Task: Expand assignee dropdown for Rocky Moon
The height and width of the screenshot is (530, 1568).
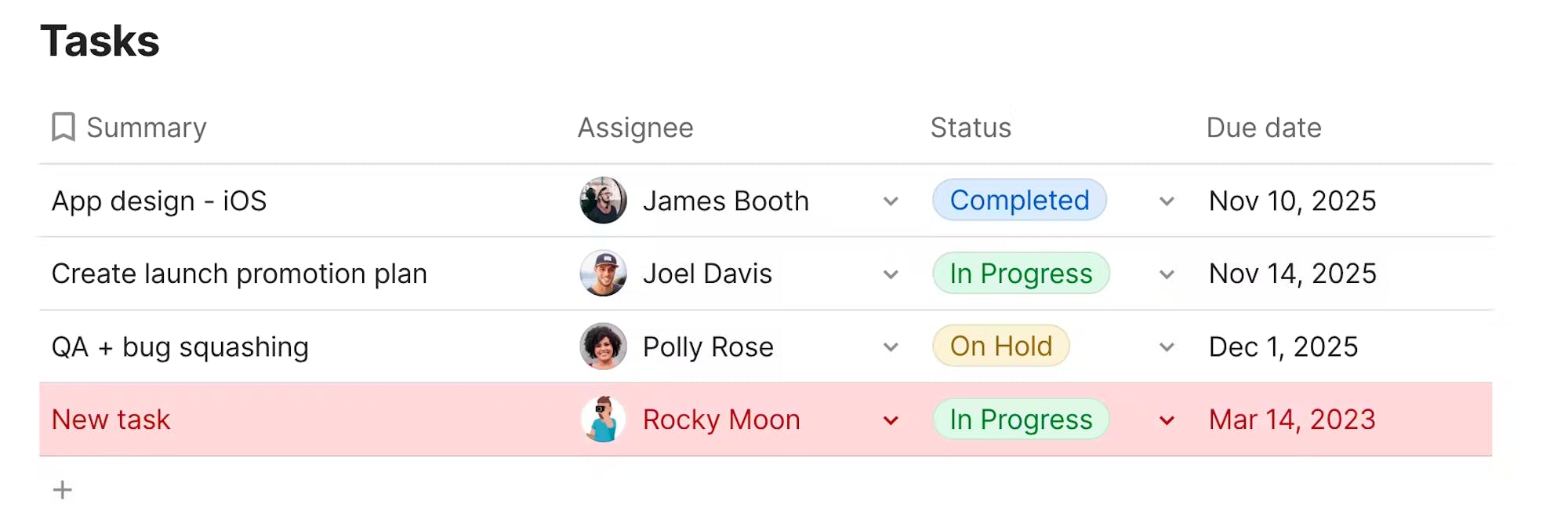Action: point(891,420)
